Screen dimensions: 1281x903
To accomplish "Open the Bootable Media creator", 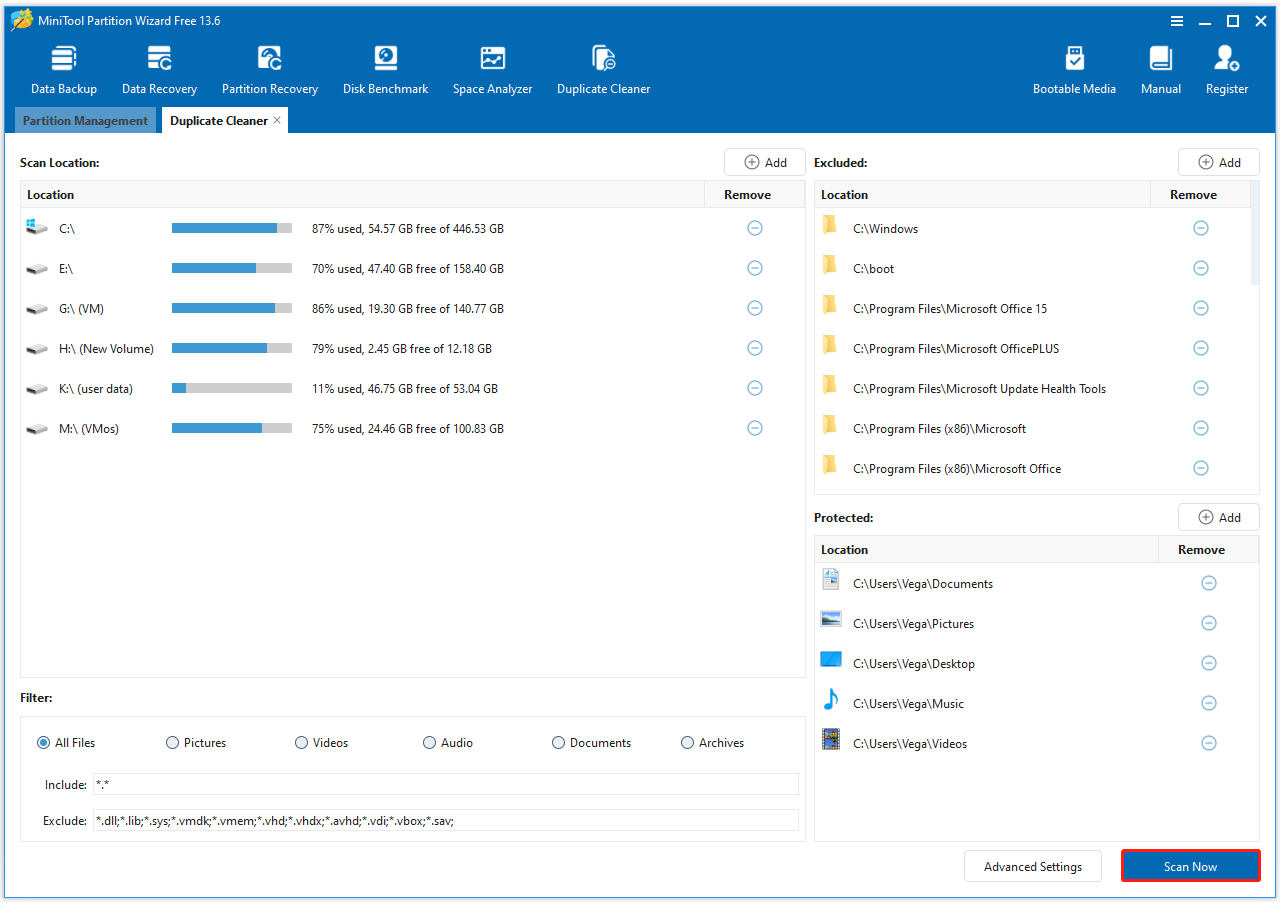I will tap(1074, 65).
